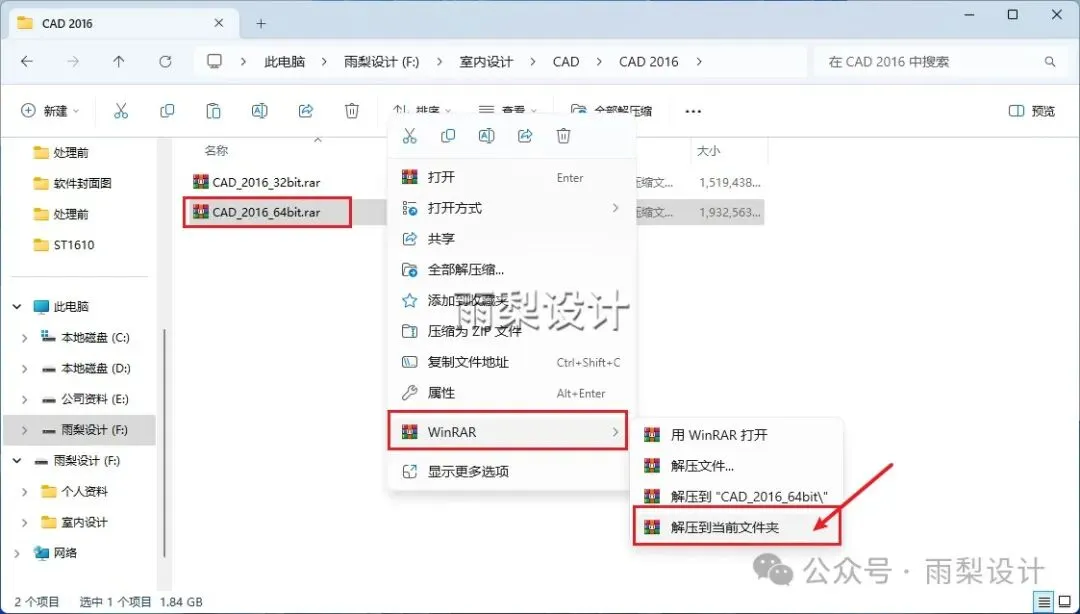Open the ST1610 folder in sidebar

64,245
